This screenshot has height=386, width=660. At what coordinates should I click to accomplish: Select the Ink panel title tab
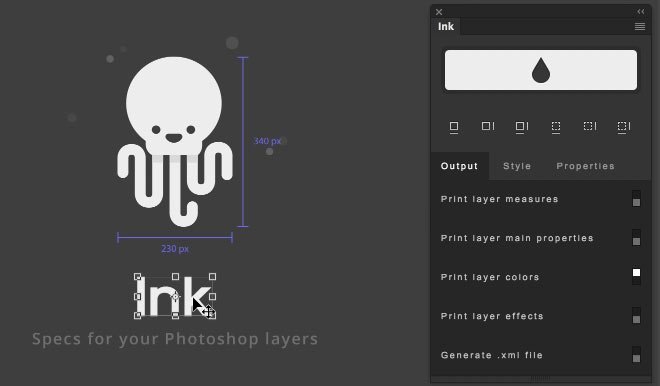coord(446,27)
